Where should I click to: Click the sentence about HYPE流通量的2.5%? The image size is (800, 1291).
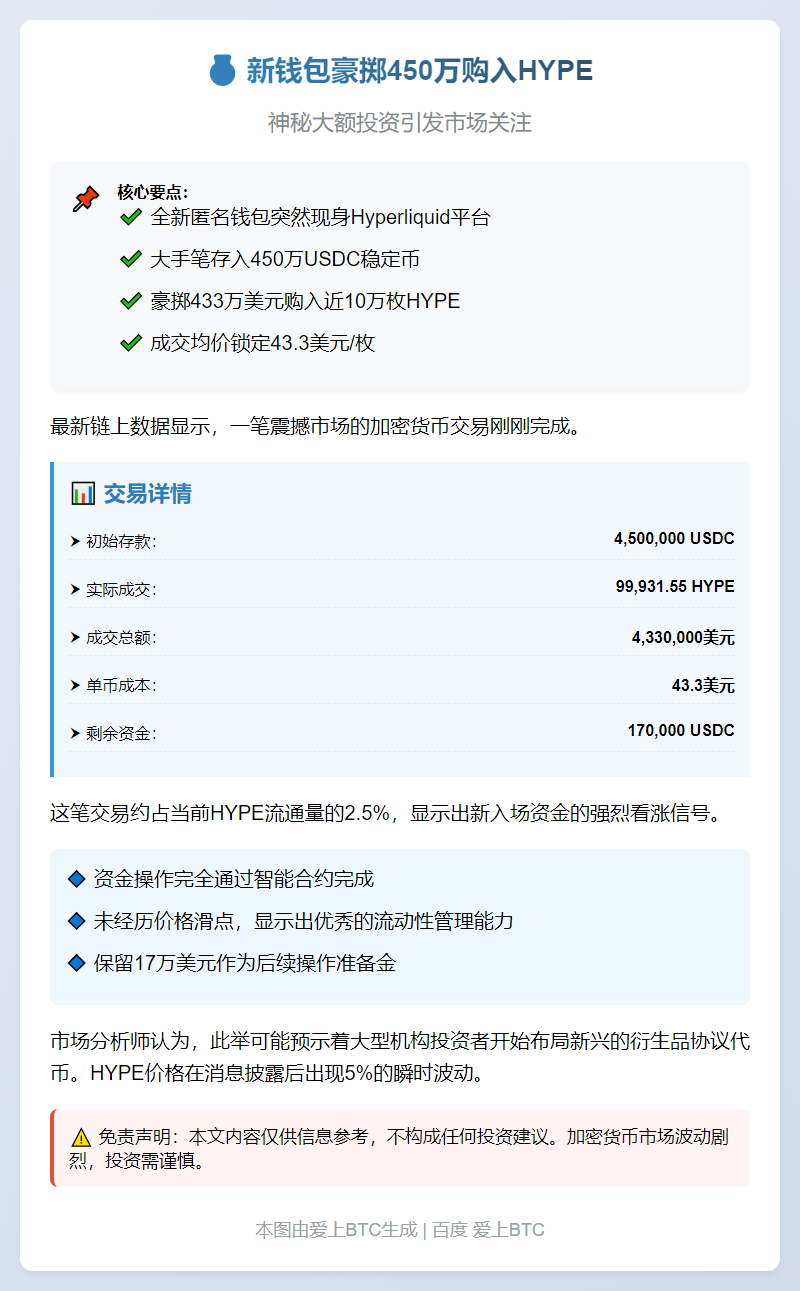coord(386,813)
